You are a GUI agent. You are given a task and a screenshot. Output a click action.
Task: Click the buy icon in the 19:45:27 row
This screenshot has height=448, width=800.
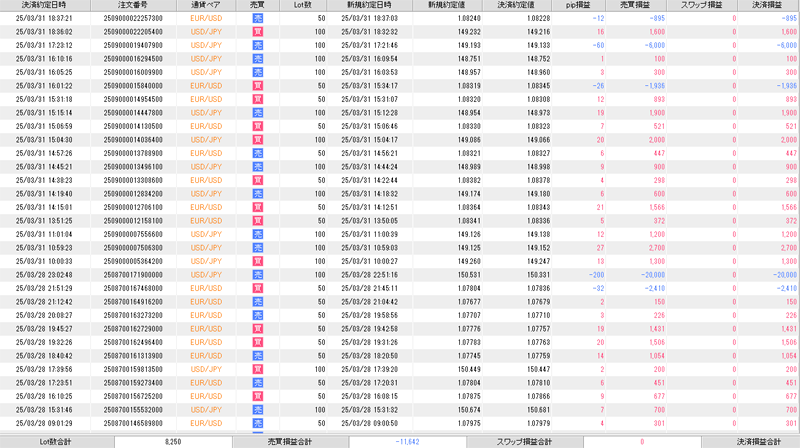click(258, 329)
